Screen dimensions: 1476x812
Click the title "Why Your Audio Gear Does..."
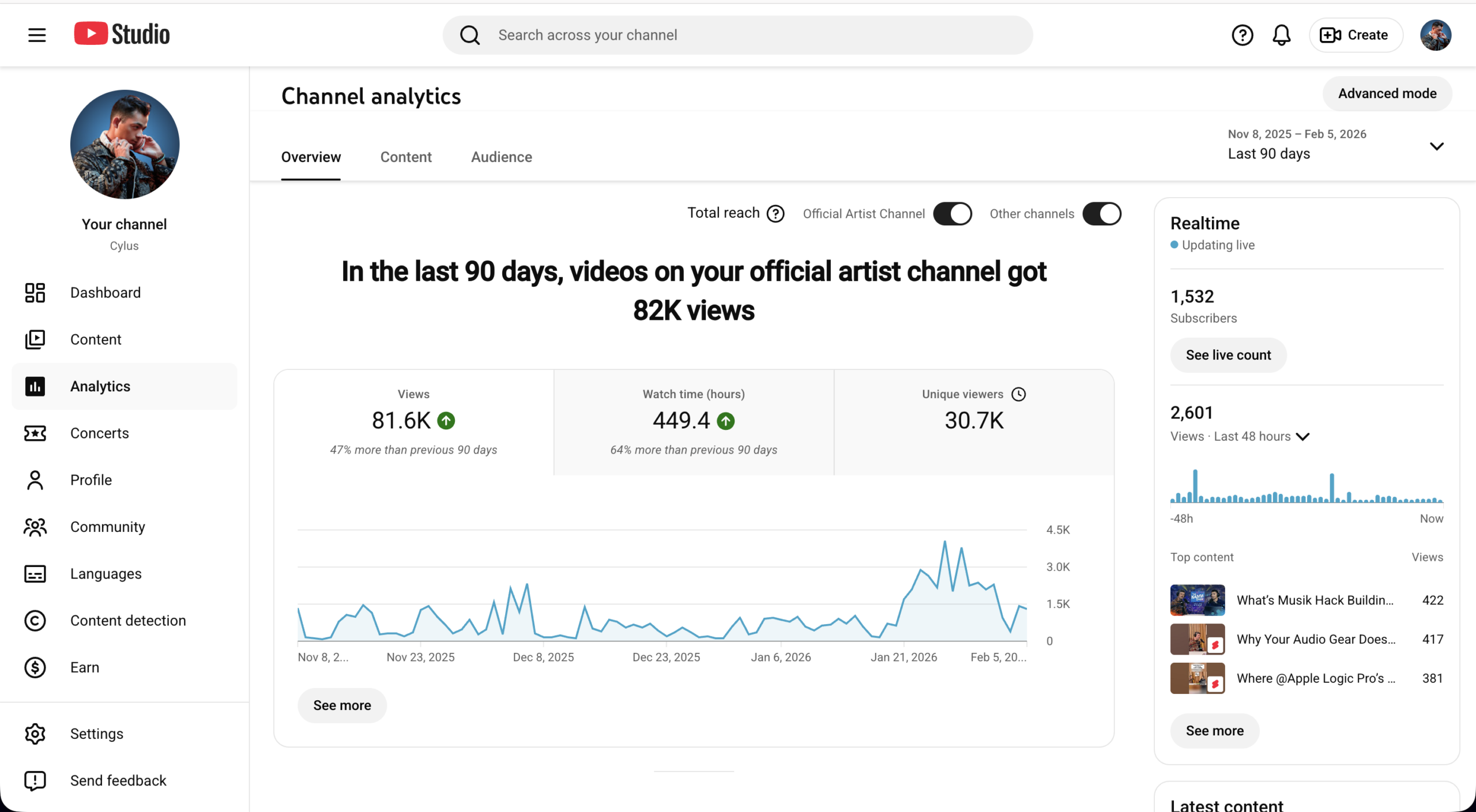click(1316, 639)
